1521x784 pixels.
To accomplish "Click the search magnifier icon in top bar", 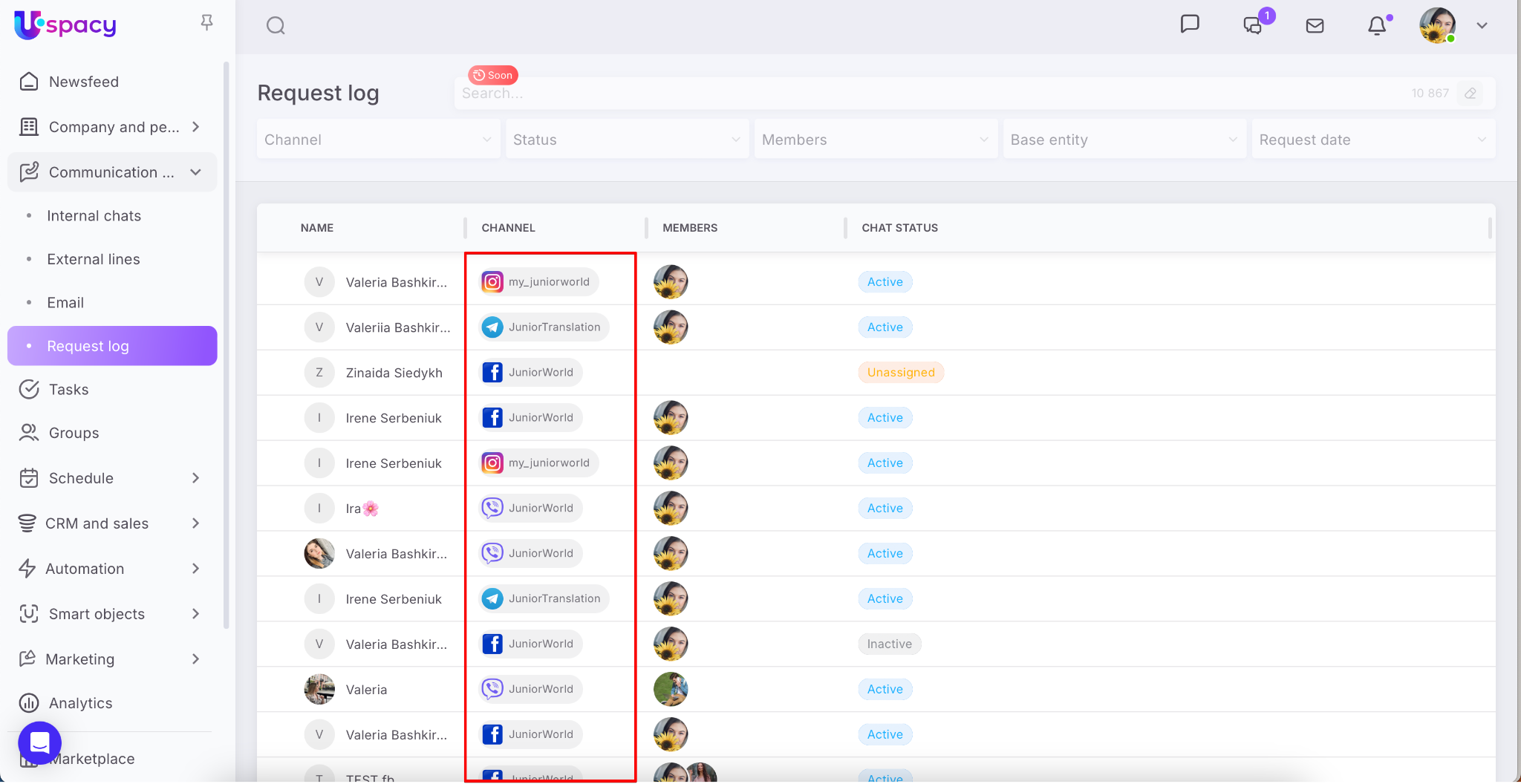I will (276, 26).
